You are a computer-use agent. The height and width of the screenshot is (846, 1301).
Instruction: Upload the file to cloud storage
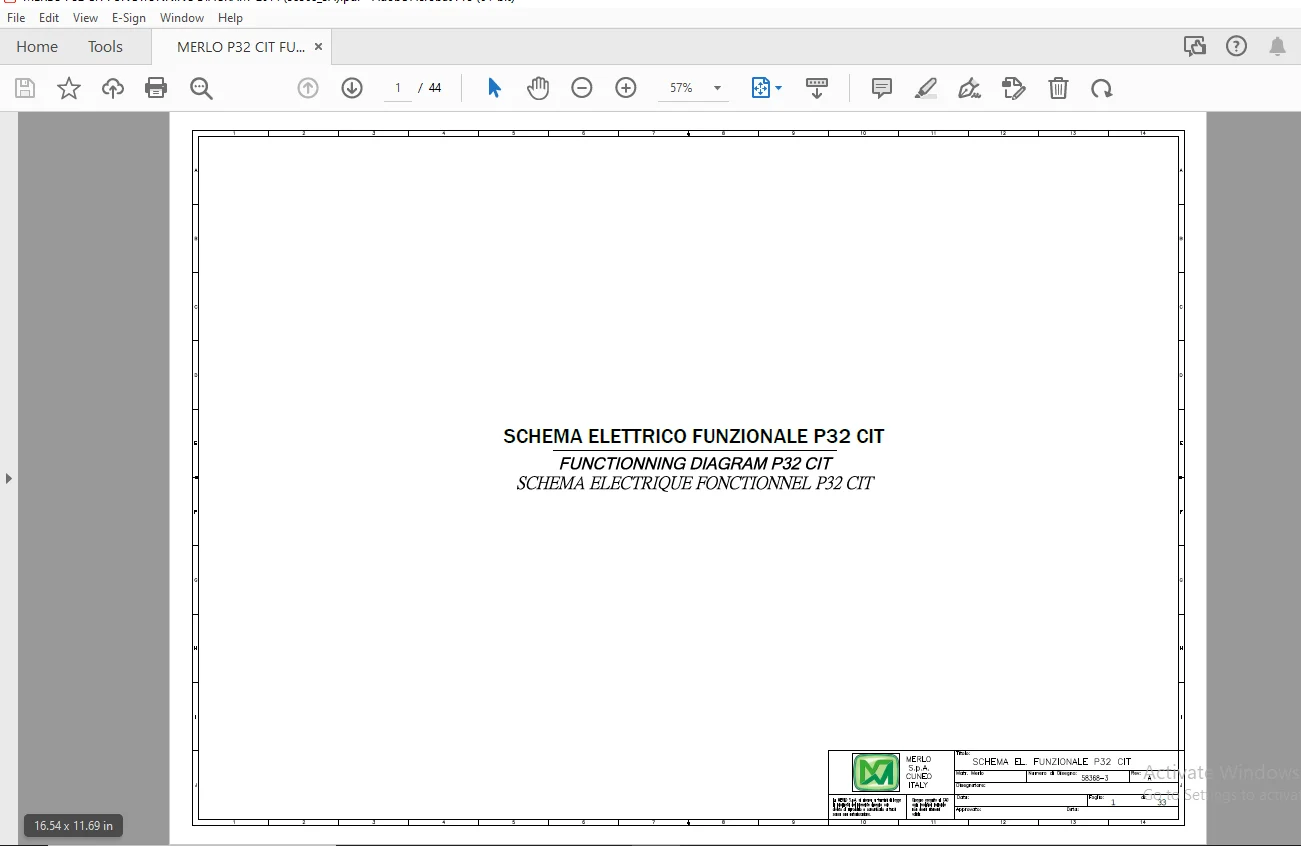coord(113,88)
